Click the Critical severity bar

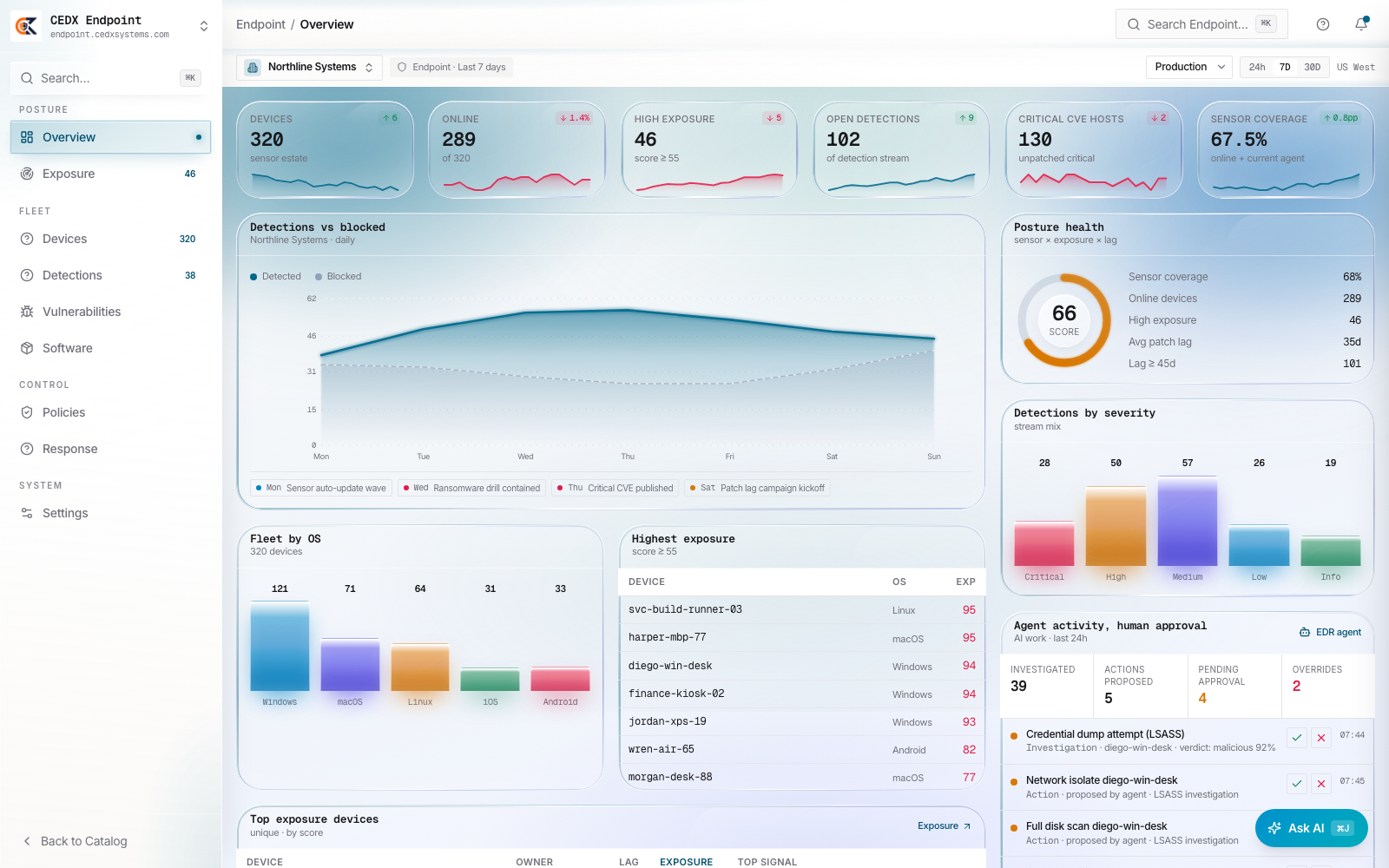(1044, 543)
